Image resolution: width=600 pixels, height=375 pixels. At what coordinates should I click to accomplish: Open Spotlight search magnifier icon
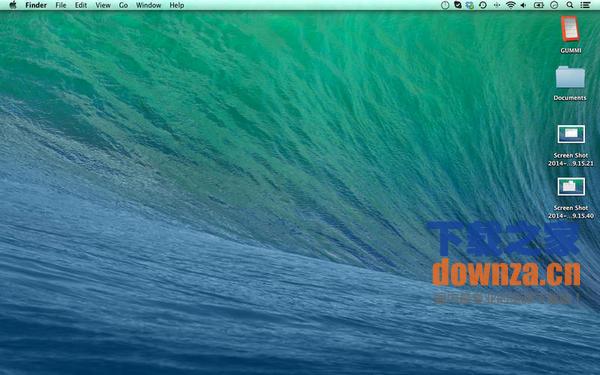pyautogui.click(x=570, y=5)
